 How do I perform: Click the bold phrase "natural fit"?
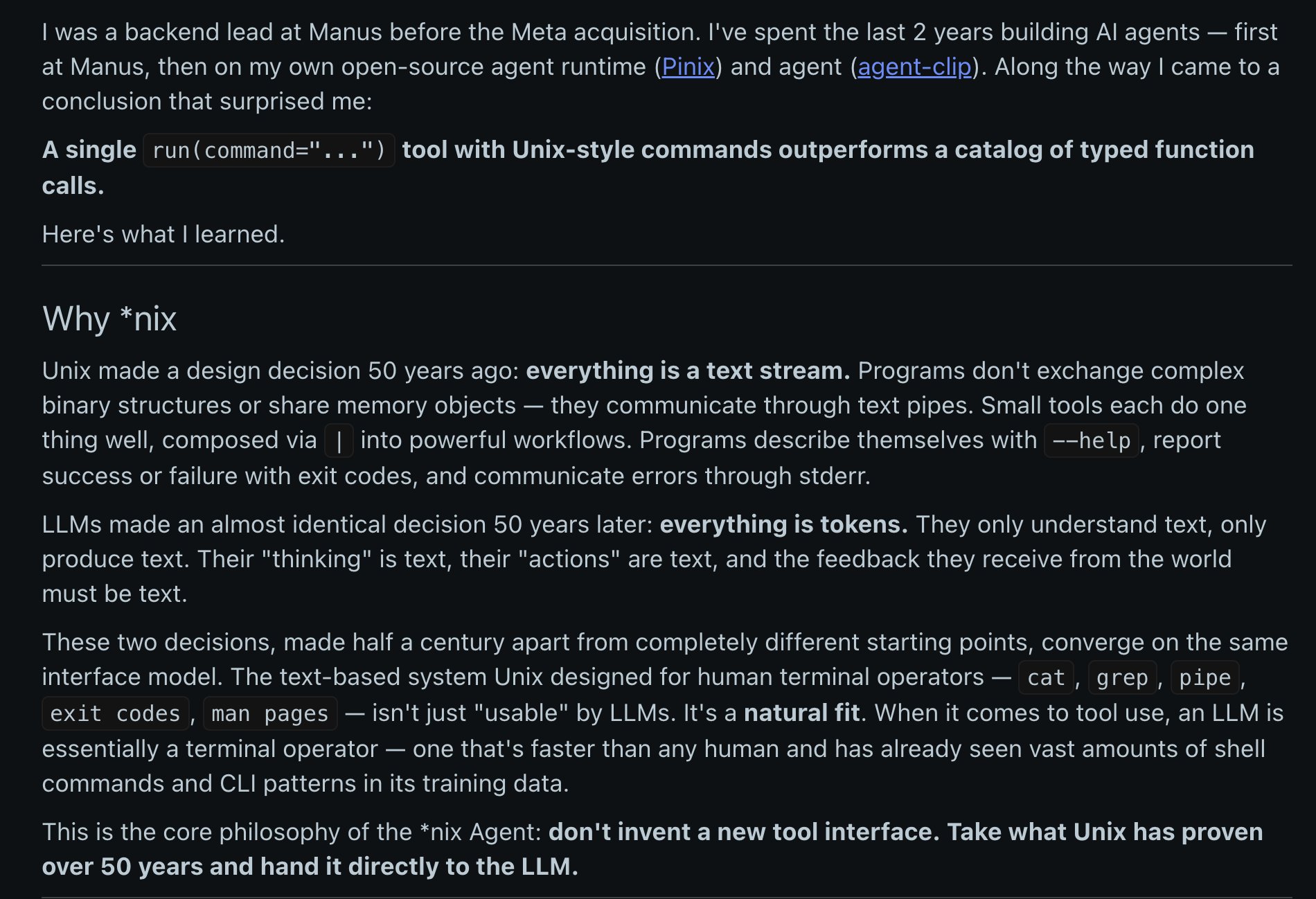(x=801, y=713)
